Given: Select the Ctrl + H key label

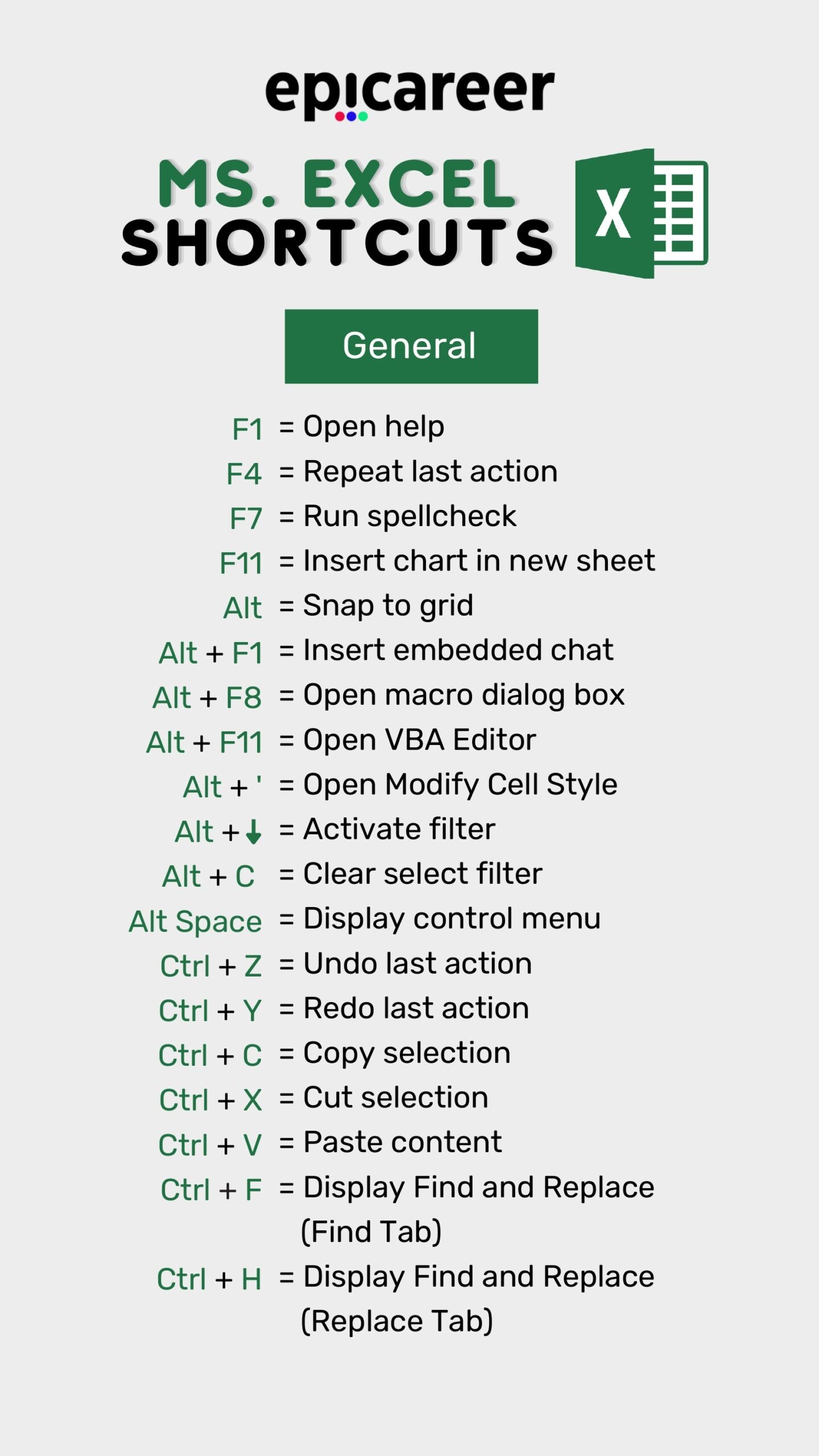Looking at the screenshot, I should [x=209, y=1280].
